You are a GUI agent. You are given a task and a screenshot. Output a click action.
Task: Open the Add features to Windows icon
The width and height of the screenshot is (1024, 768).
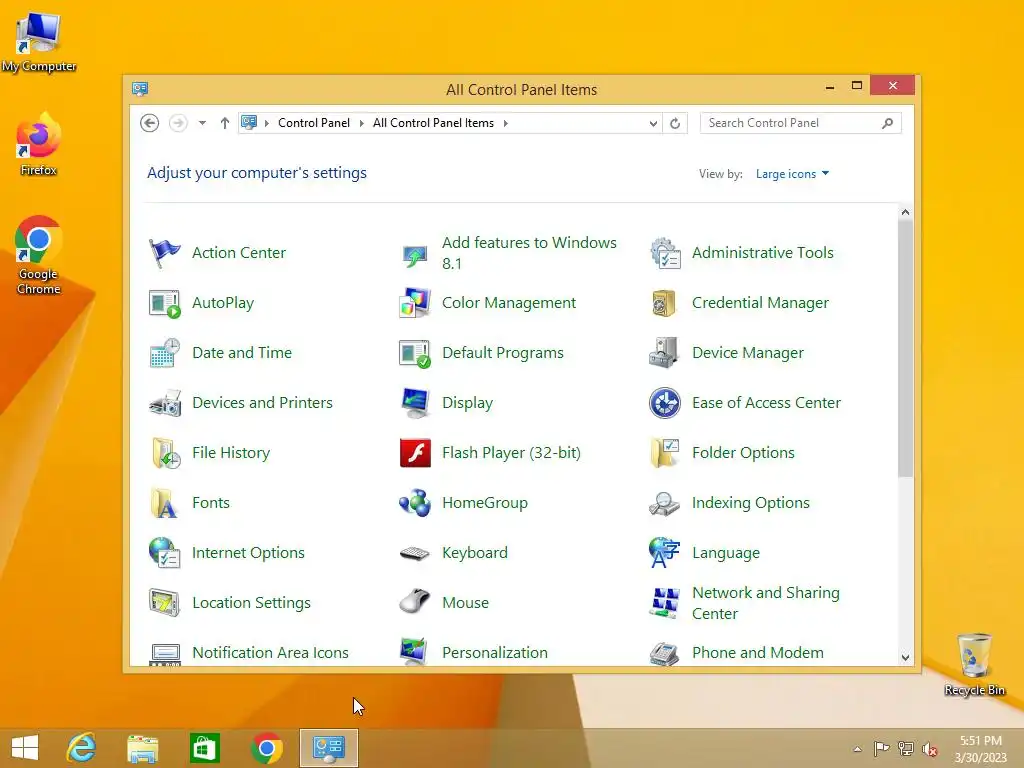(415, 255)
